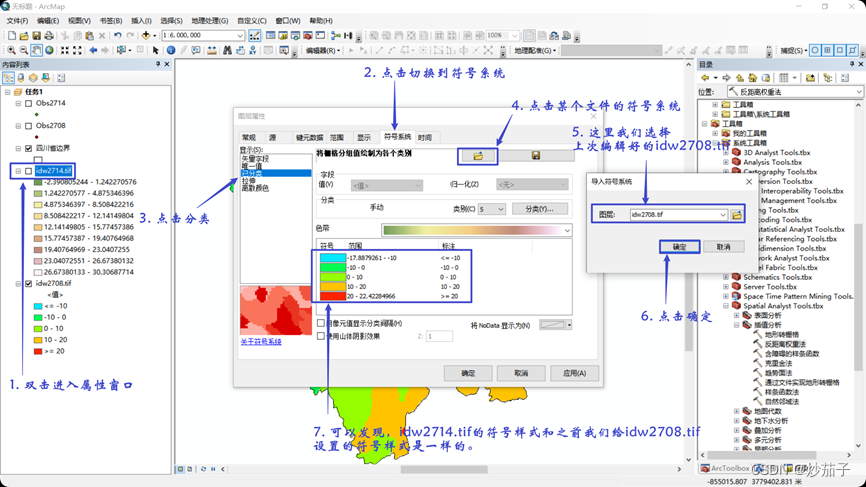
Task: Uncheck the 四川省边界 layer
Action: pos(29,149)
